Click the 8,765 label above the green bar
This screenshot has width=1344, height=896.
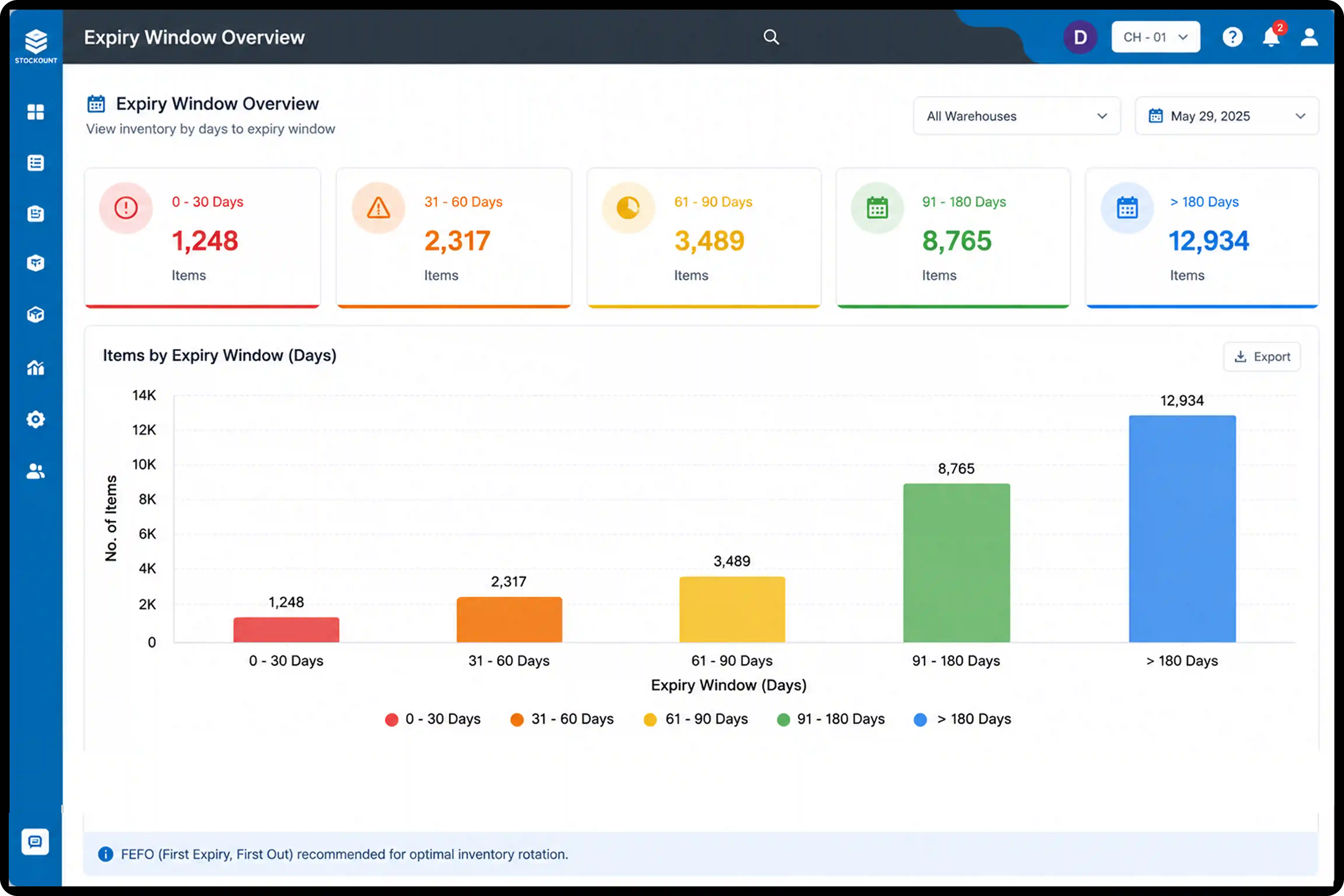pos(956,469)
